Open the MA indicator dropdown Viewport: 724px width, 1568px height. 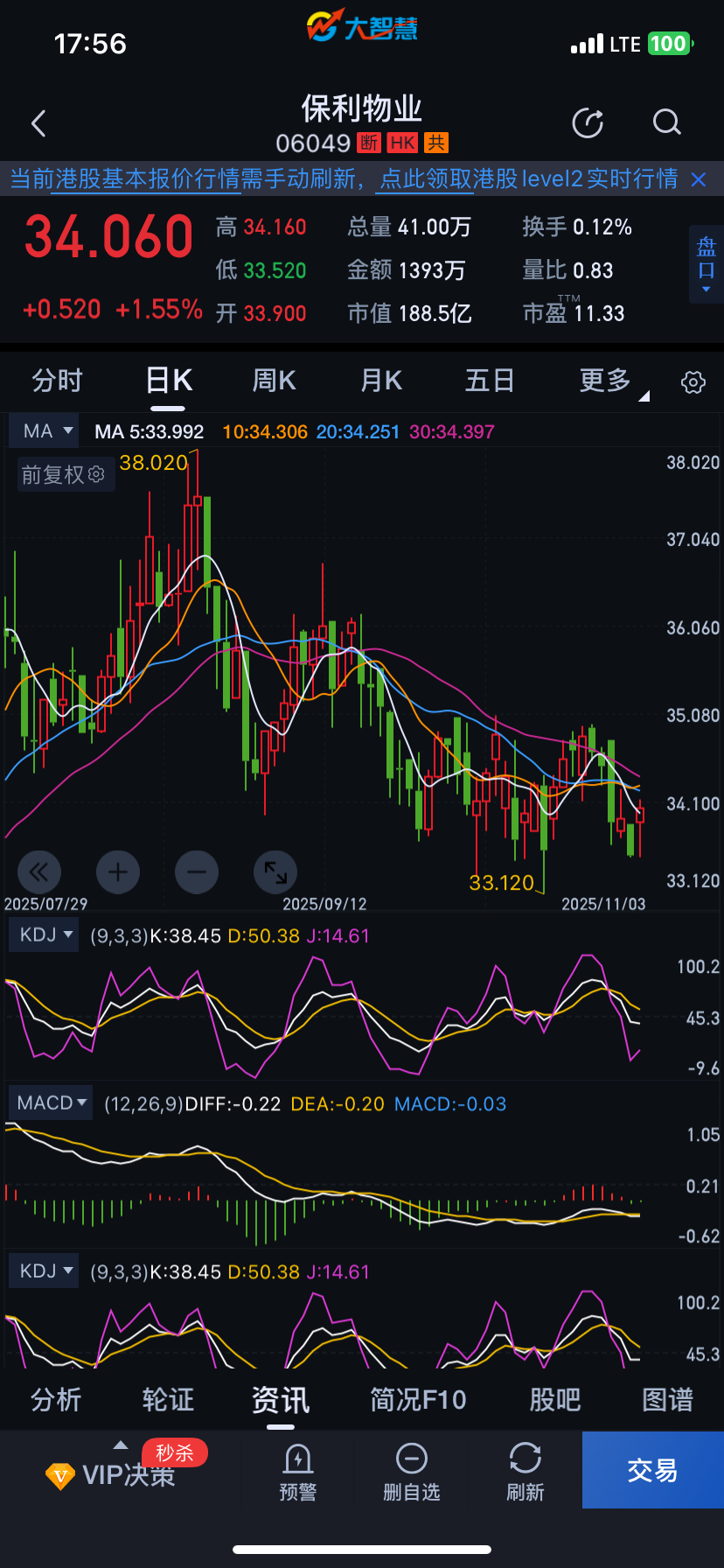(x=45, y=431)
